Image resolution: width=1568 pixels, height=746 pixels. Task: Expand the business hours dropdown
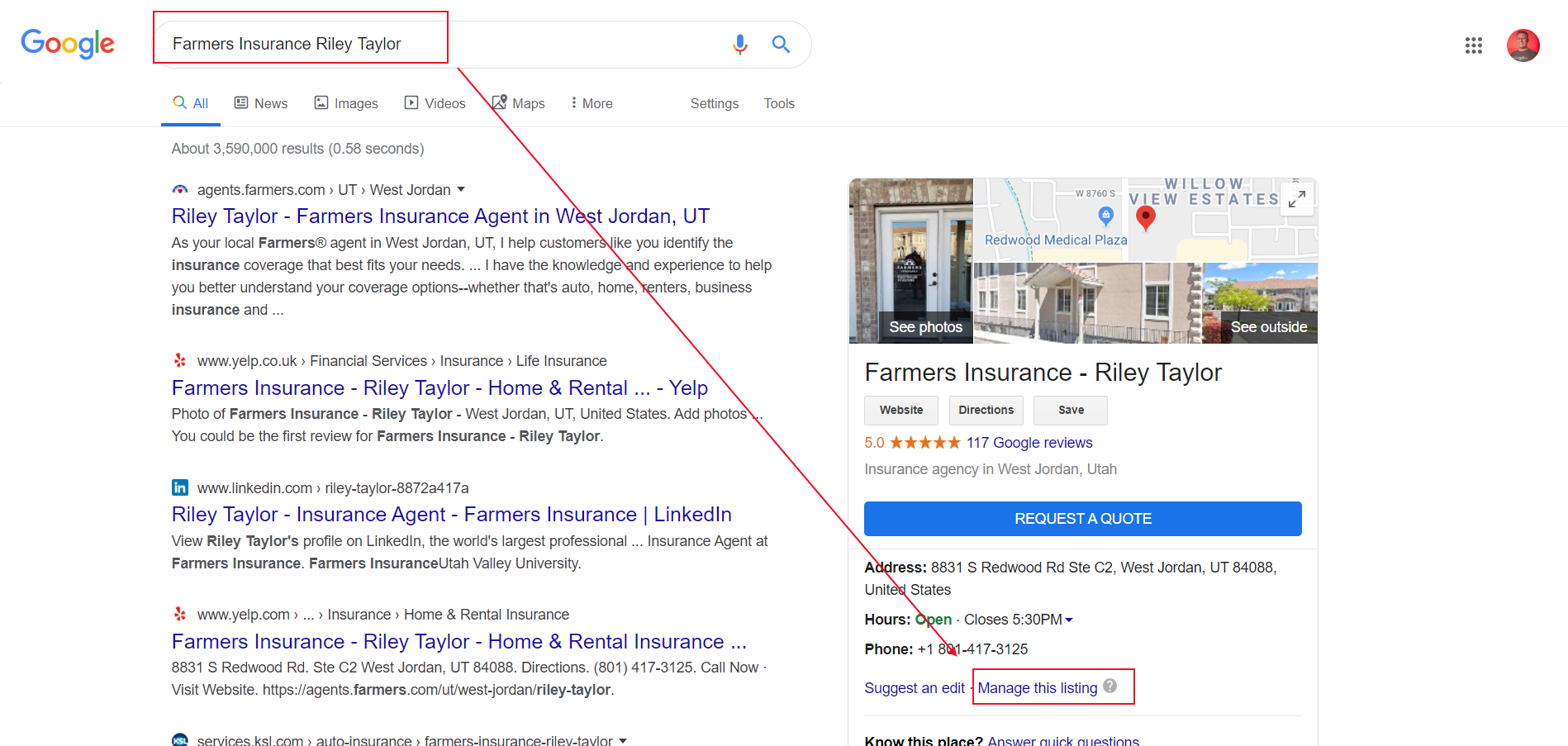click(x=1069, y=620)
